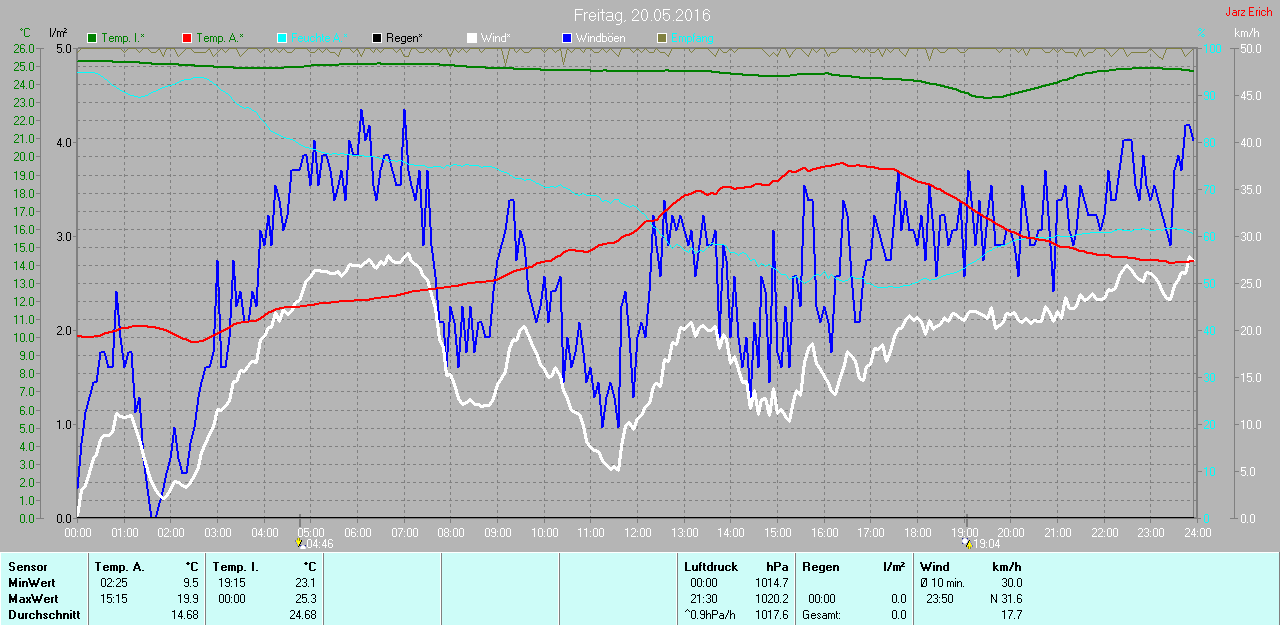The image size is (1280, 625).
Task: Click the olive legend square
Action: [662, 38]
